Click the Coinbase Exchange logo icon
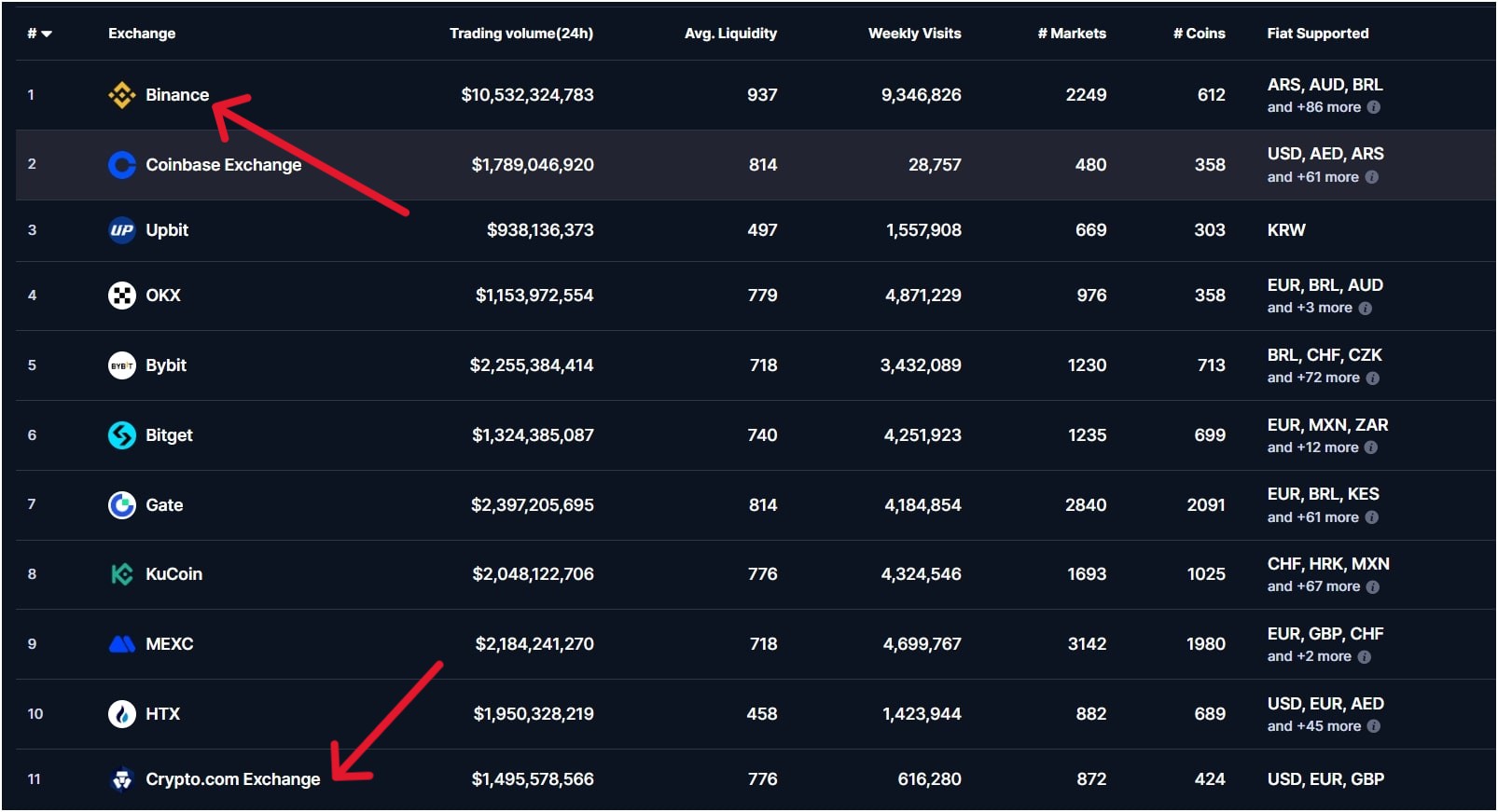Viewport: 1498px width, 812px height. pyautogui.click(x=122, y=165)
